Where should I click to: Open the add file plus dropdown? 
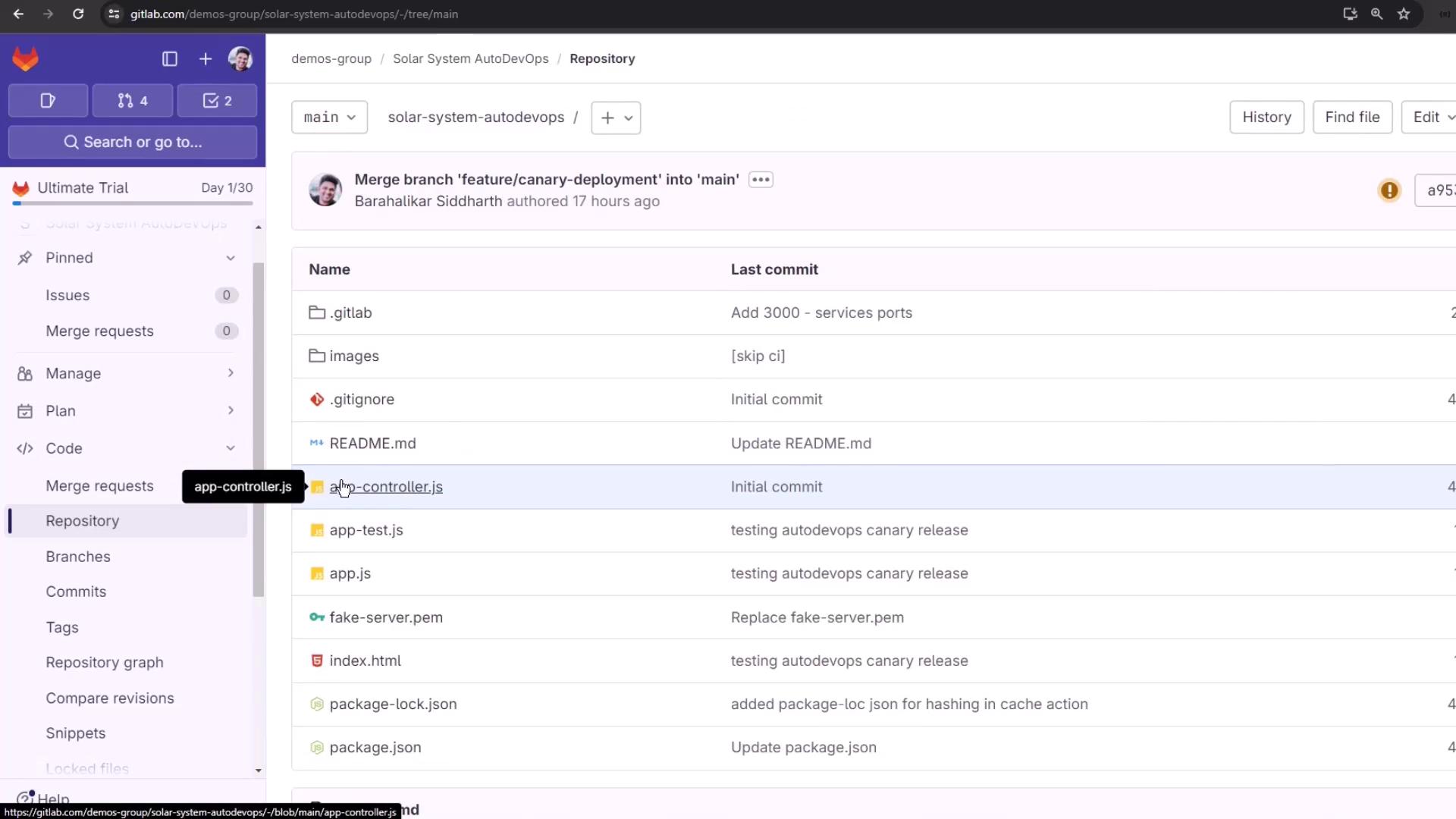[x=616, y=118]
